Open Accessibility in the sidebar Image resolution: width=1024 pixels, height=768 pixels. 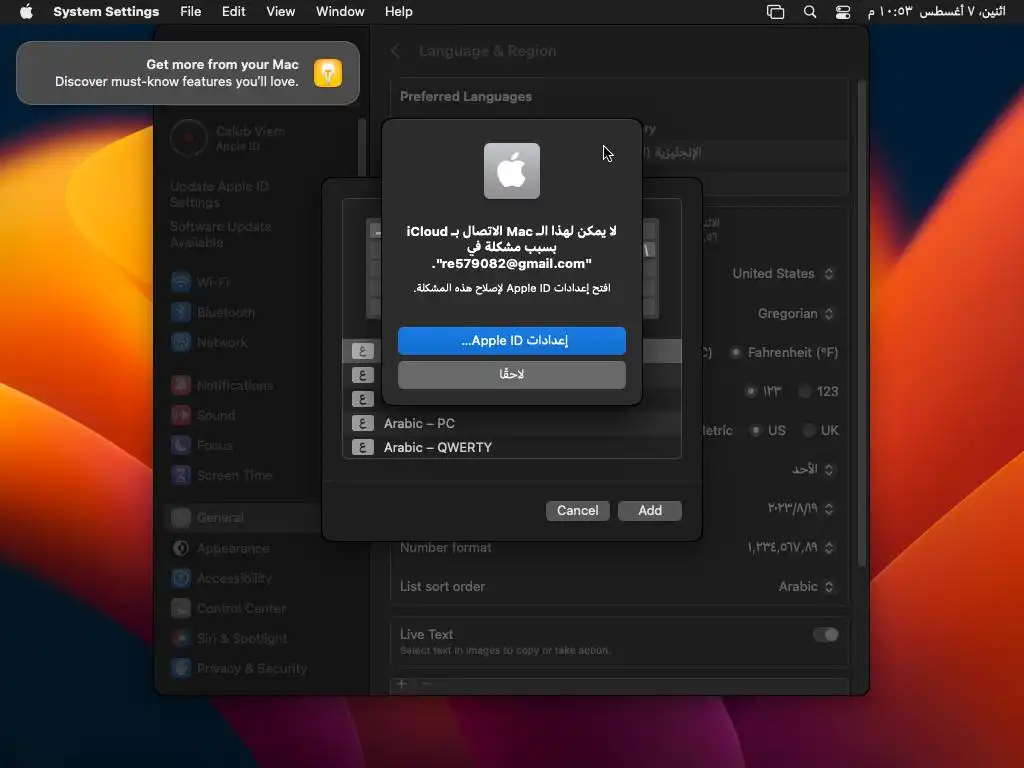[x=221, y=579]
